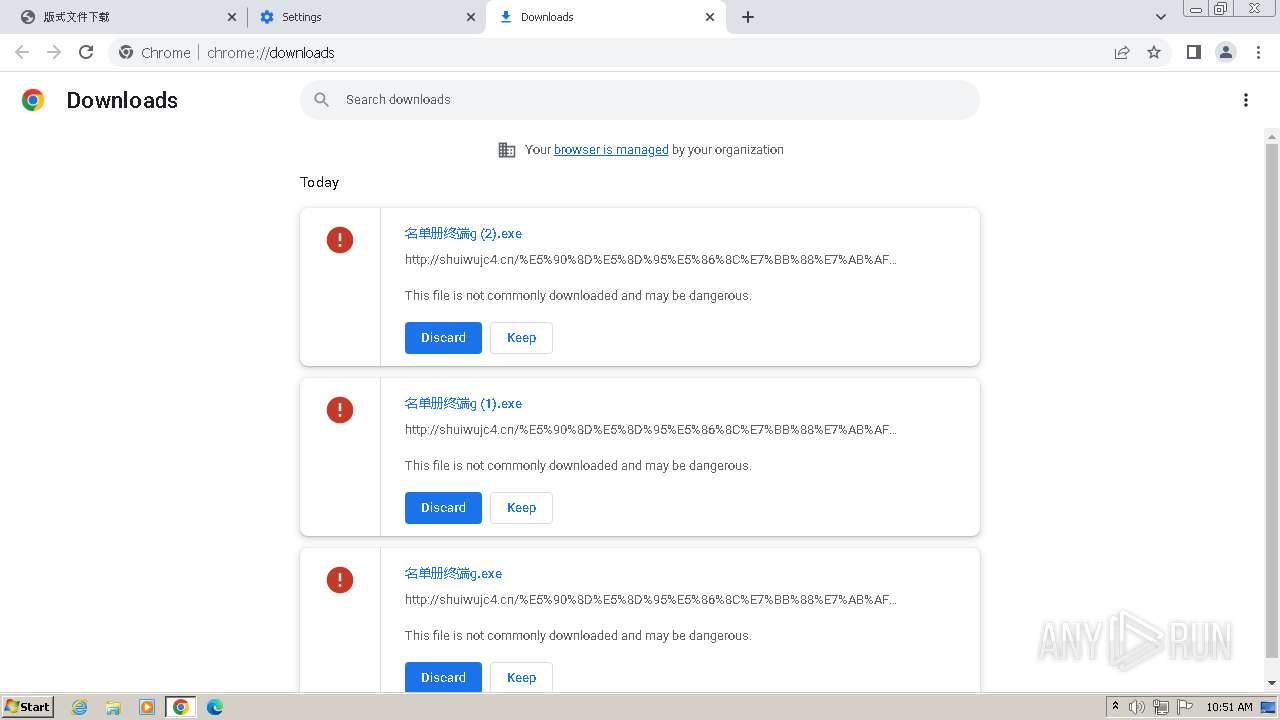Click the page vertical scrollbar
This screenshot has width=1280, height=720.
click(1272, 400)
